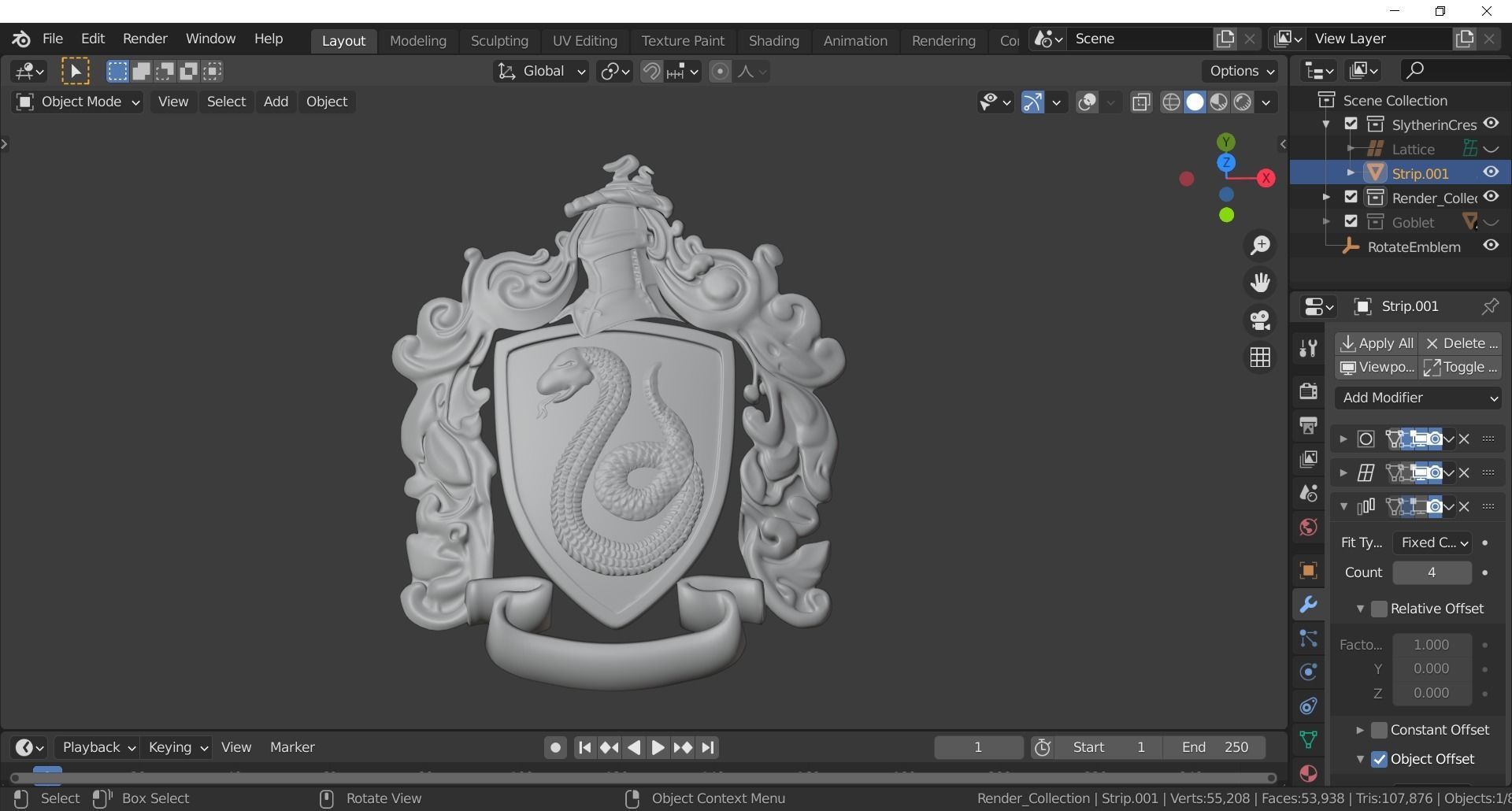The width and height of the screenshot is (1512, 811).
Task: Open the Modifier properties wrench tab
Action: click(x=1308, y=605)
